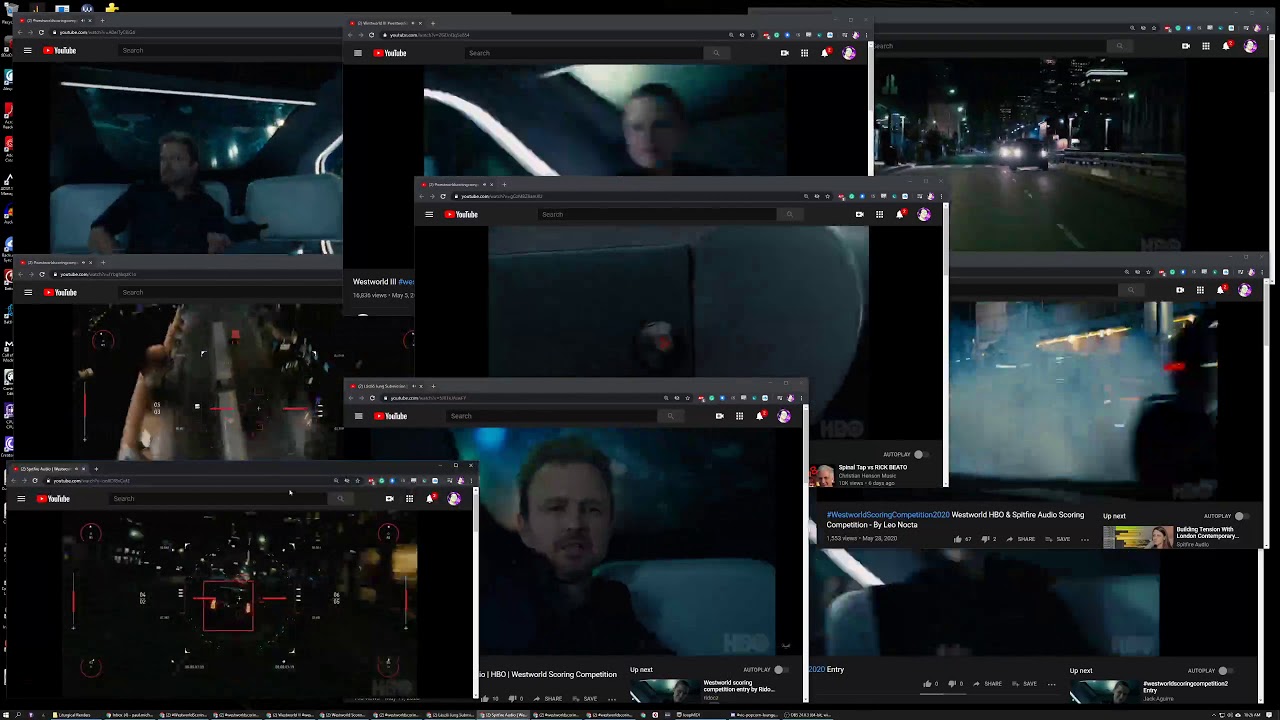This screenshot has height=720, width=1280.
Task: Select the Spitfire Audio browser tab
Action: tap(48, 468)
